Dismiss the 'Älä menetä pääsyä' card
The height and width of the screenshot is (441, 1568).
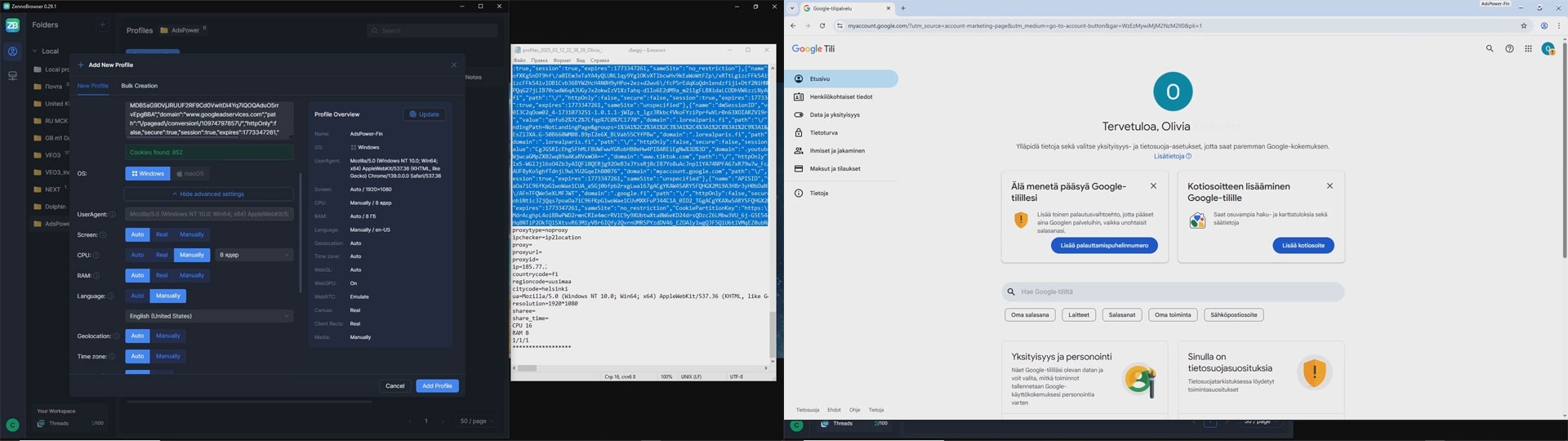point(1153,186)
